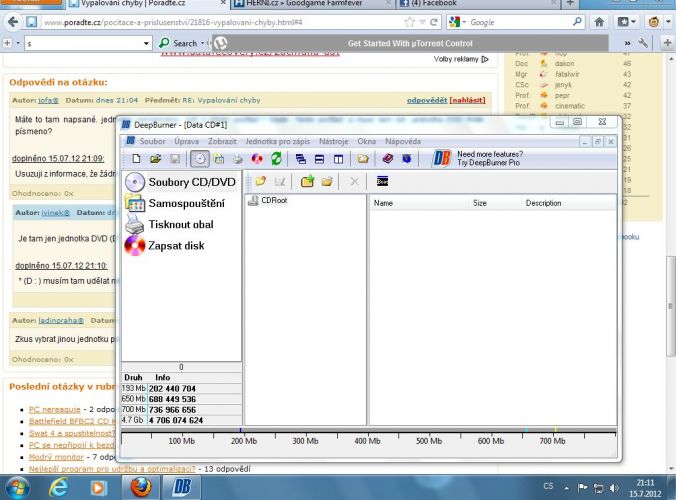Open the Nástroje menu
Viewport: 676px width, 500px height.
(333, 141)
